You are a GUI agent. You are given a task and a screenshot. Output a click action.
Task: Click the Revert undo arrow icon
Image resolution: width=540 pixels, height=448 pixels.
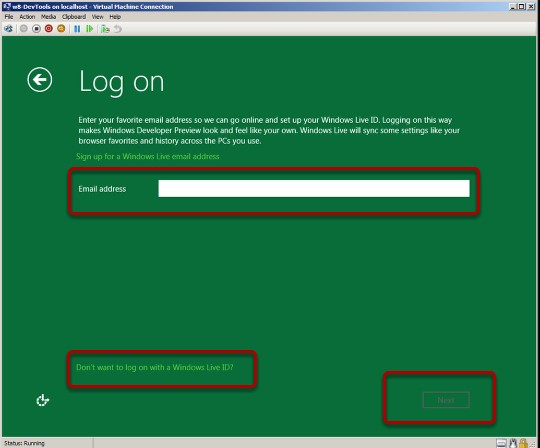coord(118,29)
